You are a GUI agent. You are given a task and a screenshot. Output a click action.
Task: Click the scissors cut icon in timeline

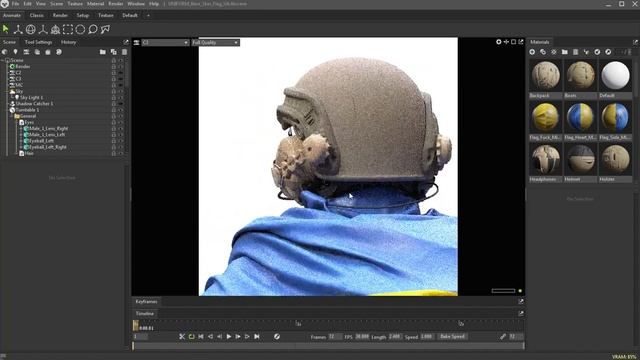click(x=182, y=336)
